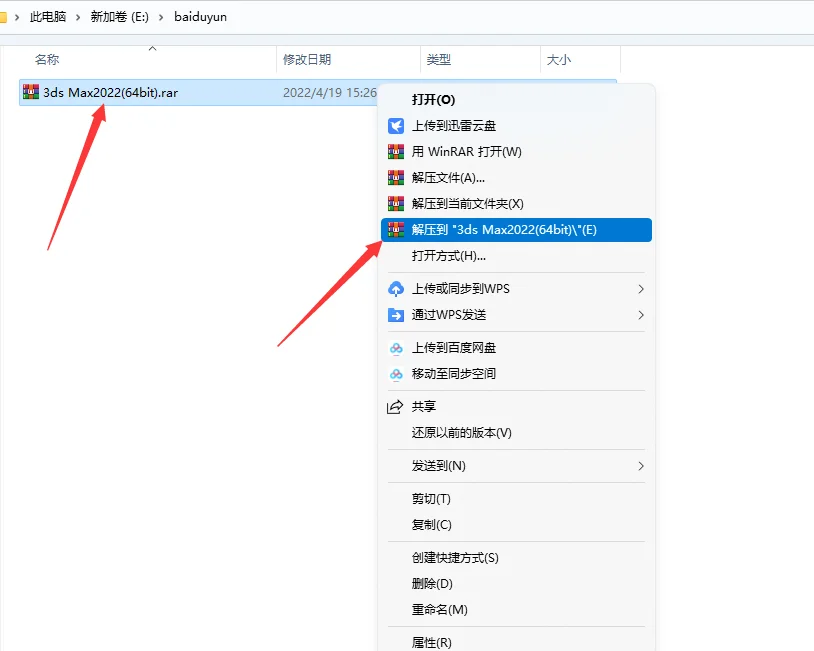Click the sort arrow above 名称 column

tap(152, 48)
